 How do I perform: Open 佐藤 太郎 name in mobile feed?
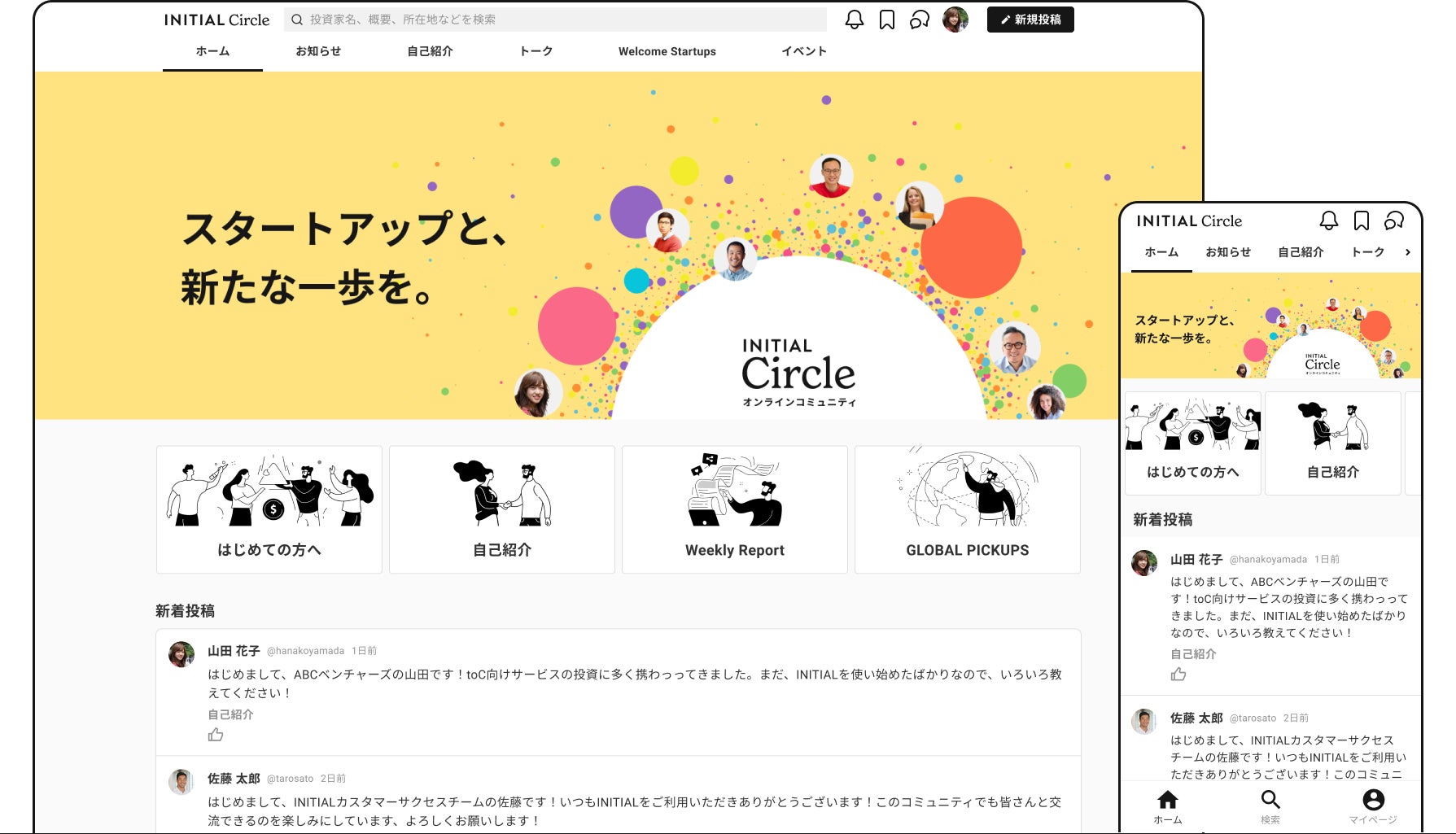click(1196, 718)
